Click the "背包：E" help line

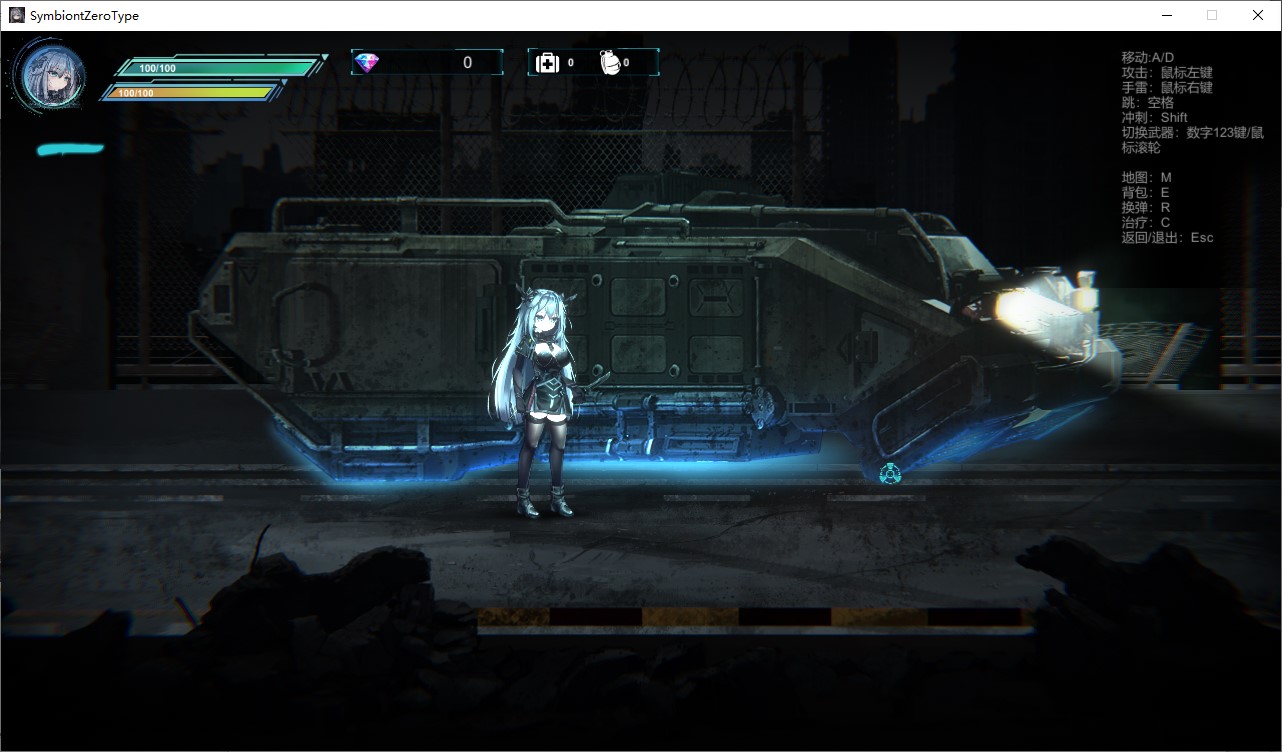[1145, 192]
